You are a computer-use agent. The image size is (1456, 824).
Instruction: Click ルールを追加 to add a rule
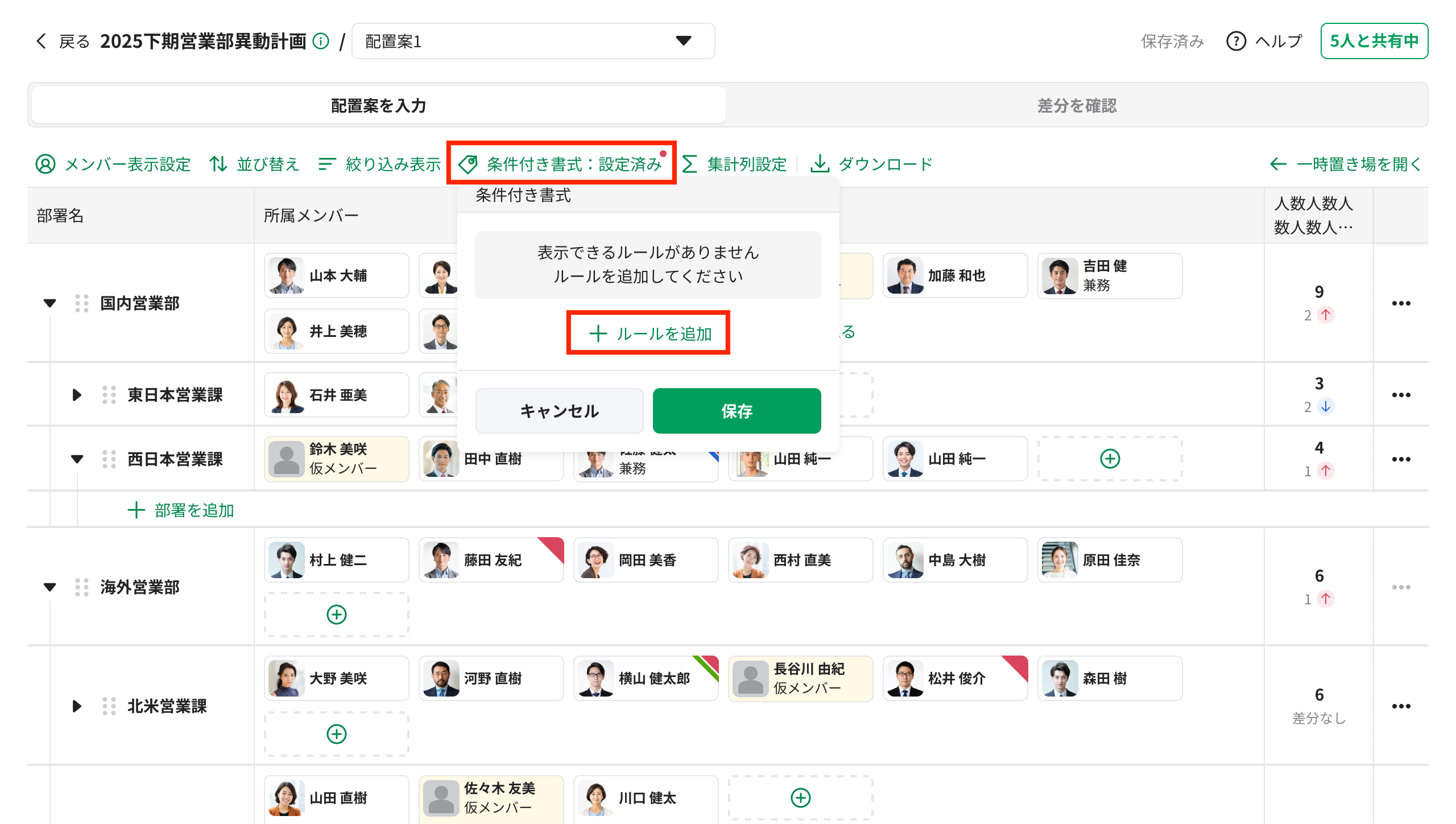tap(648, 333)
